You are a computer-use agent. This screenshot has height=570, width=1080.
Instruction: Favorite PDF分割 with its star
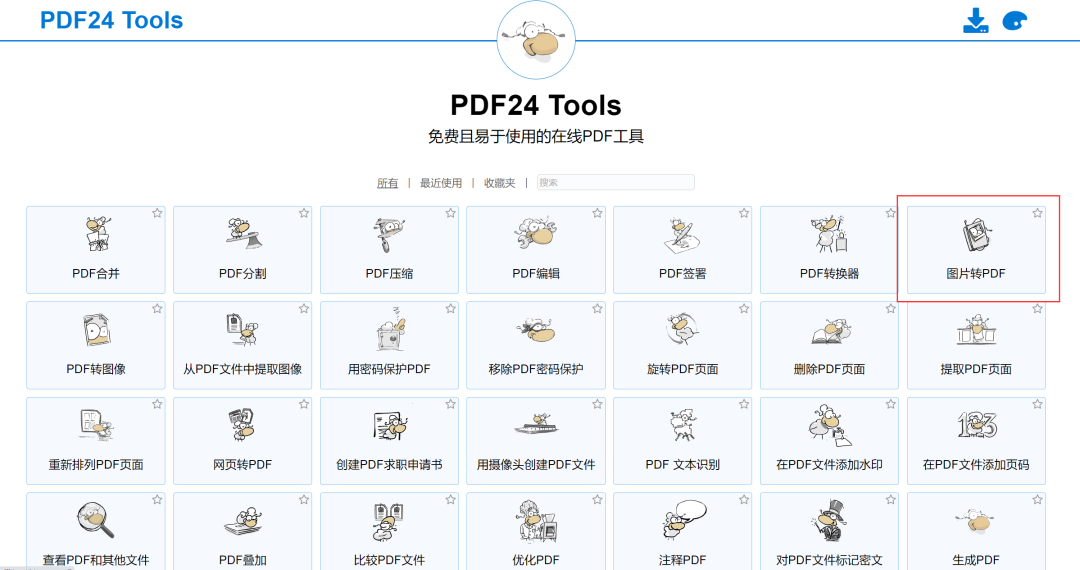point(304,213)
